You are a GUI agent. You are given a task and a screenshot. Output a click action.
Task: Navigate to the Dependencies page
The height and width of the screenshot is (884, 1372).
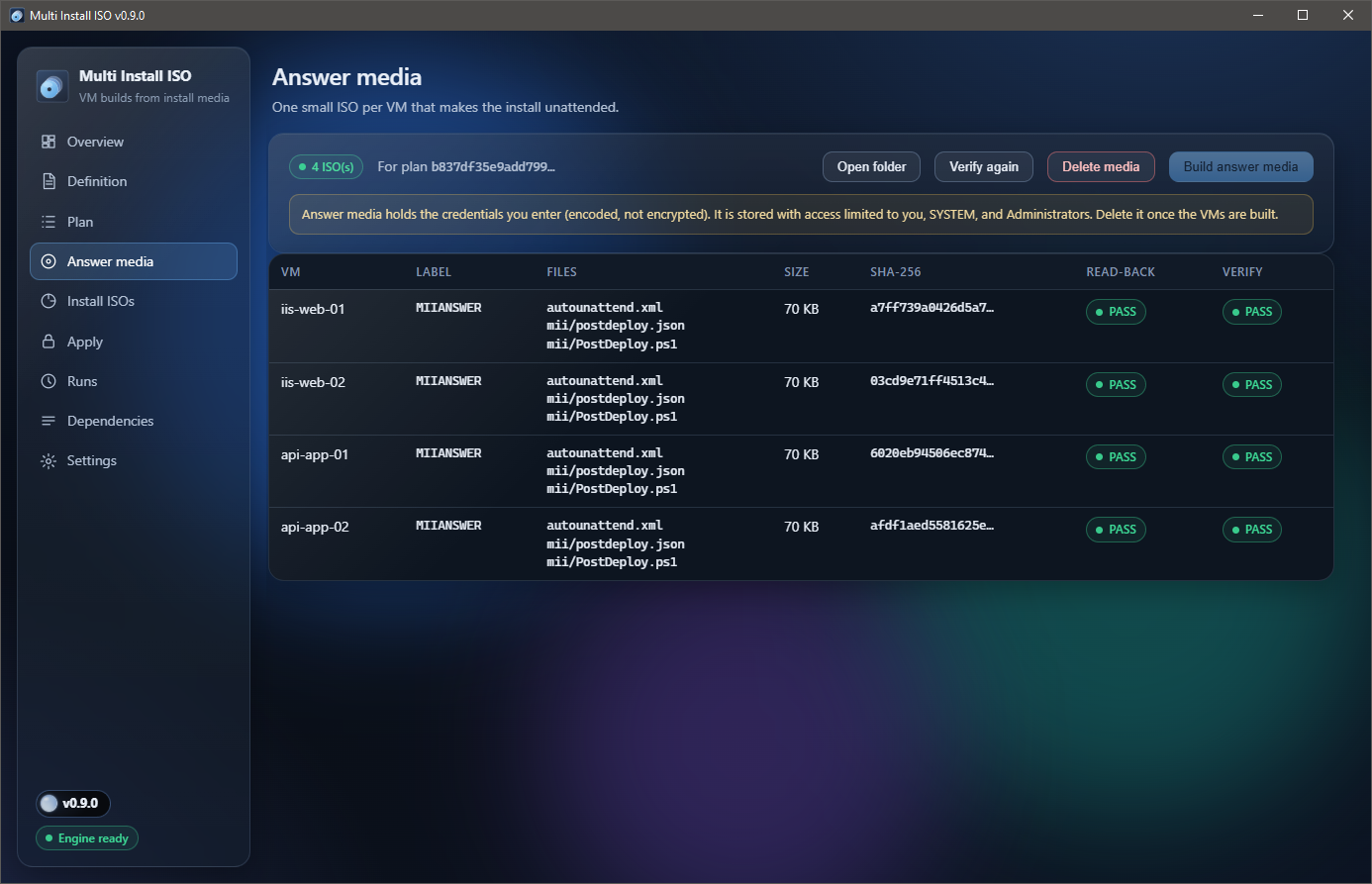point(134,421)
